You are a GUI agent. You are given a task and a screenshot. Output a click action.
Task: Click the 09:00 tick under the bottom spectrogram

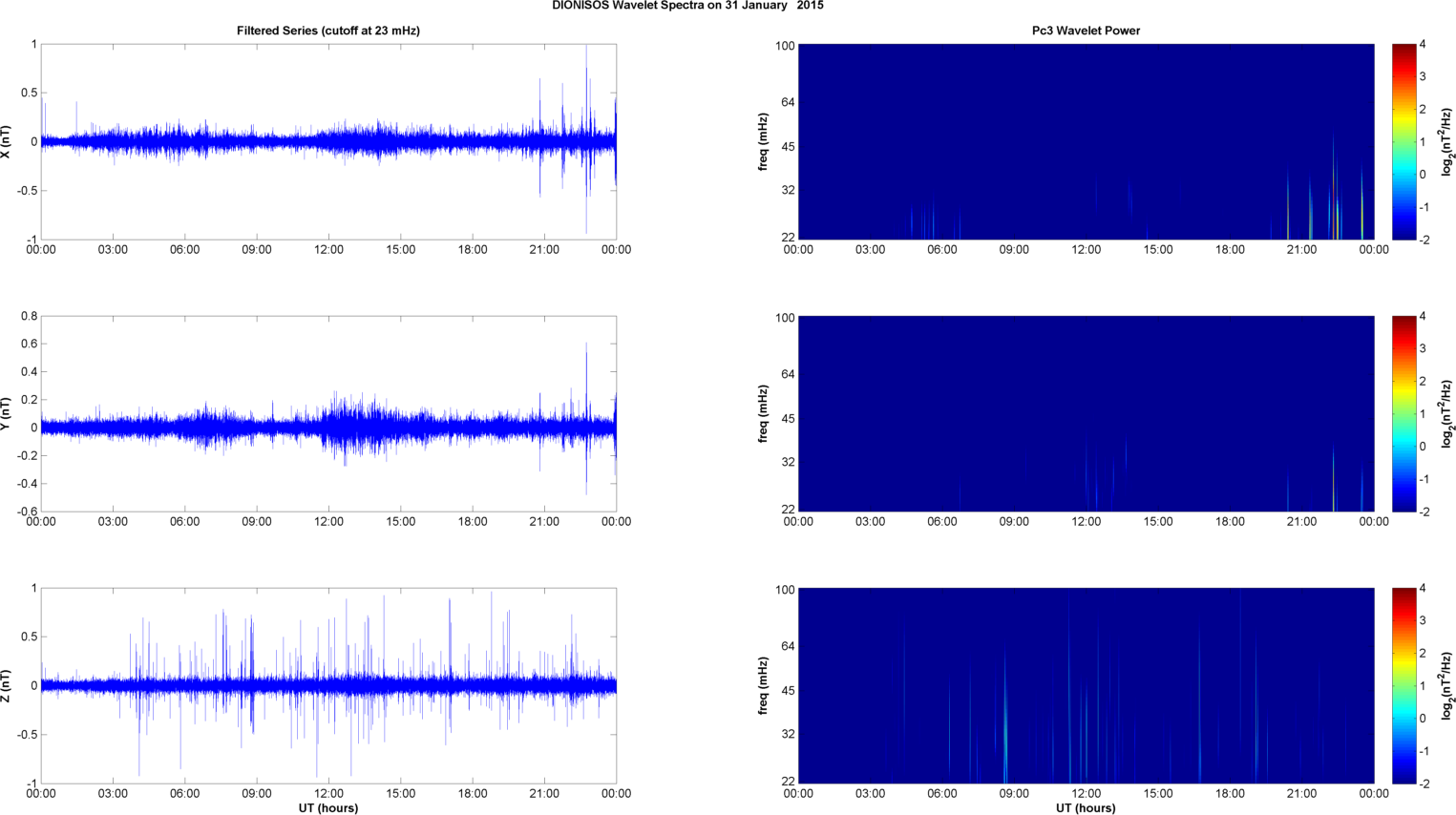pyautogui.click(x=1014, y=794)
